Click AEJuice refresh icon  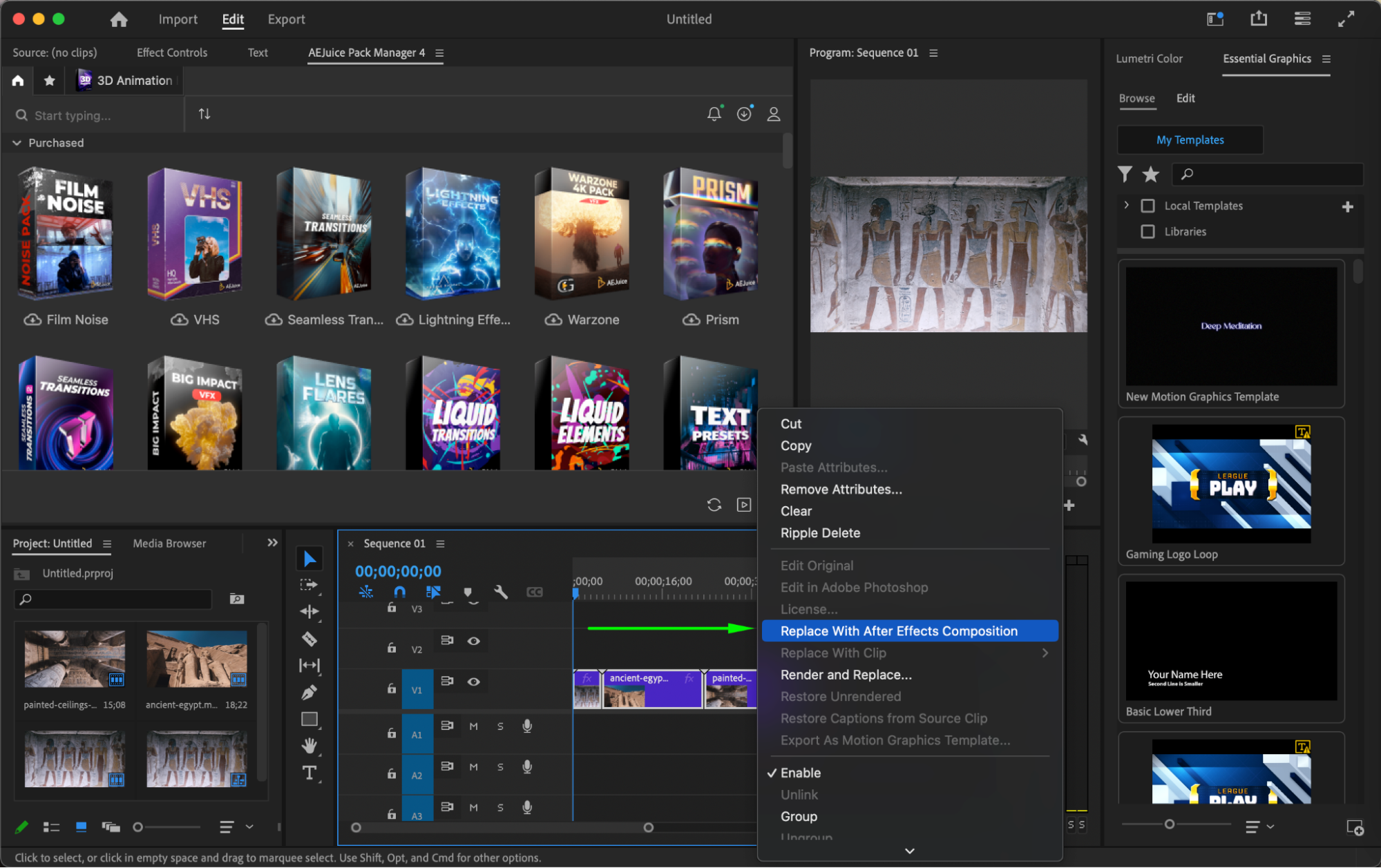(714, 505)
